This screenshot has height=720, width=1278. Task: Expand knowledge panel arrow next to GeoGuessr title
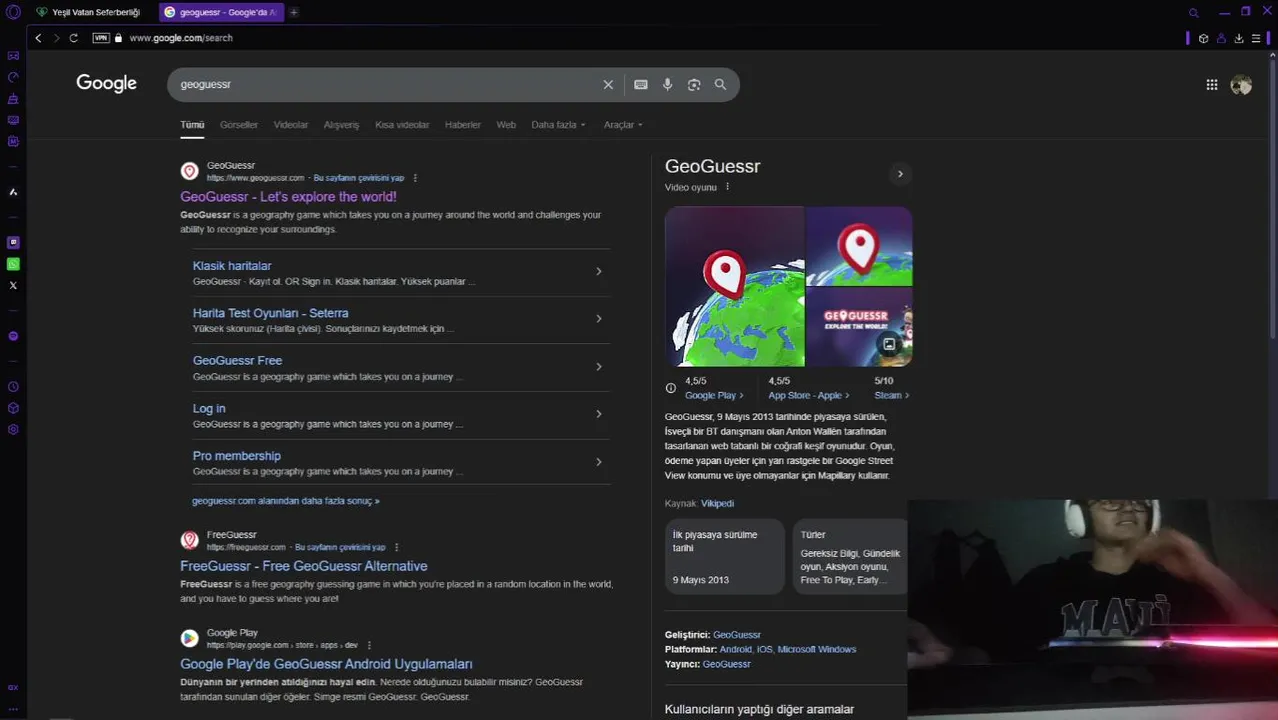pos(900,174)
